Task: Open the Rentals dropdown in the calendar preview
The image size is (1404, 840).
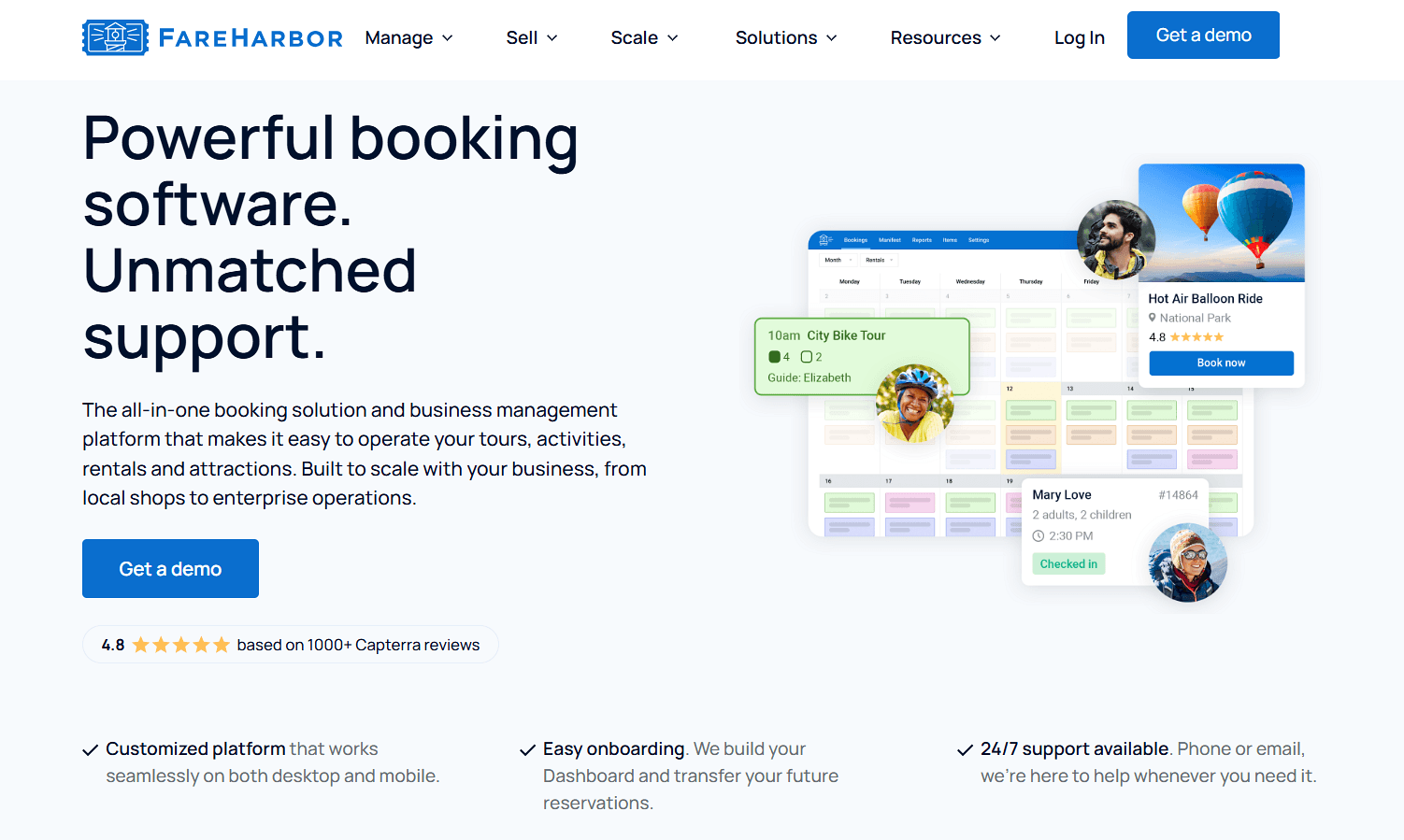Action: (879, 260)
